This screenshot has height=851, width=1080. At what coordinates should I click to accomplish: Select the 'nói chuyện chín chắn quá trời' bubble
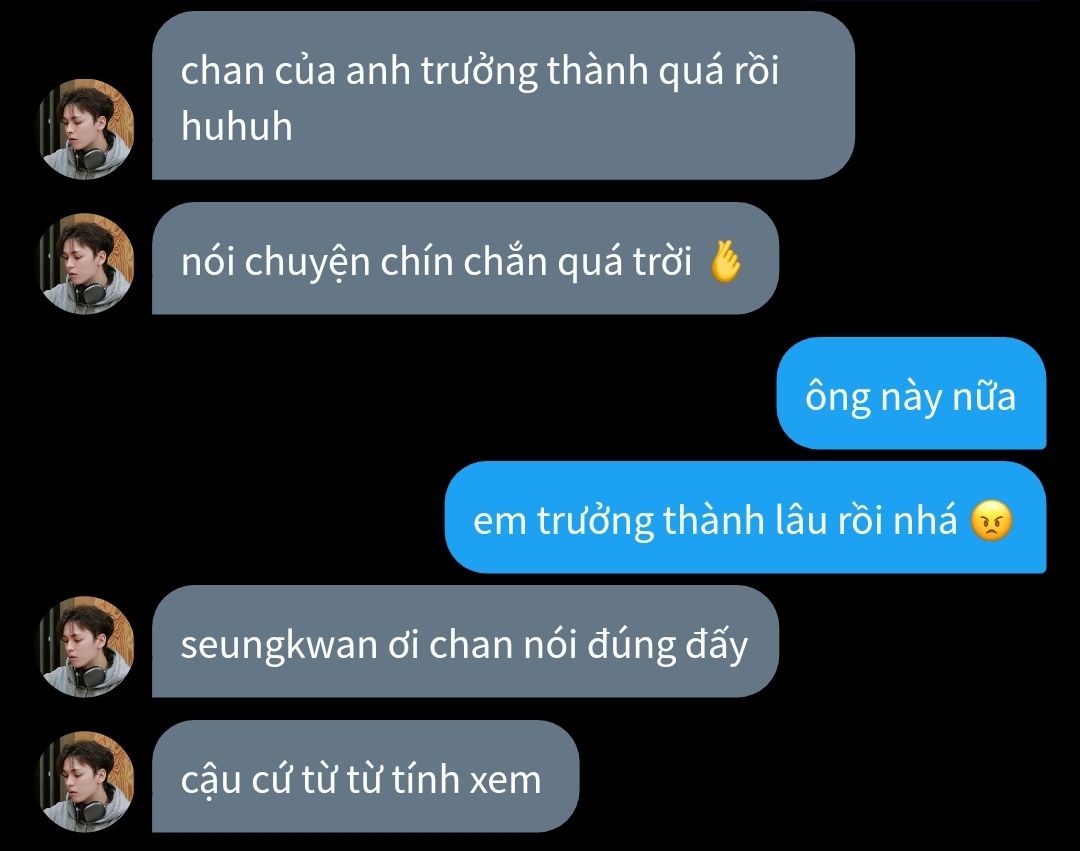tap(465, 258)
